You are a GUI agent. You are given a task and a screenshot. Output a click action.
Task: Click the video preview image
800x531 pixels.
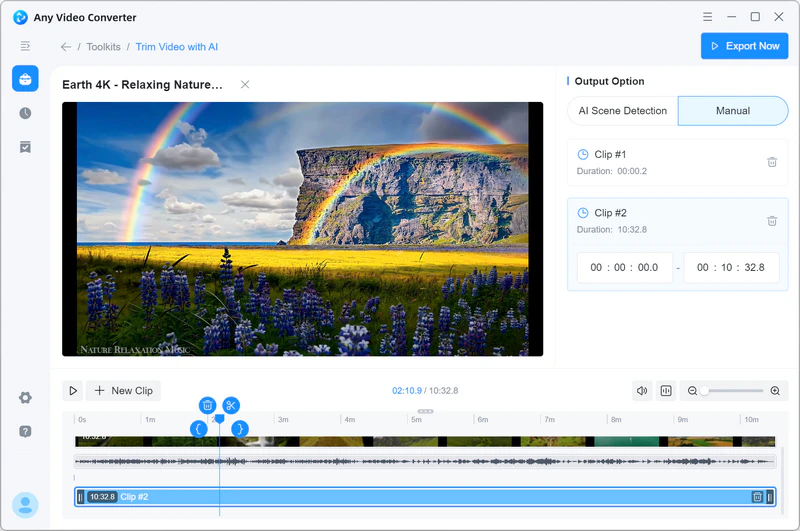click(303, 229)
